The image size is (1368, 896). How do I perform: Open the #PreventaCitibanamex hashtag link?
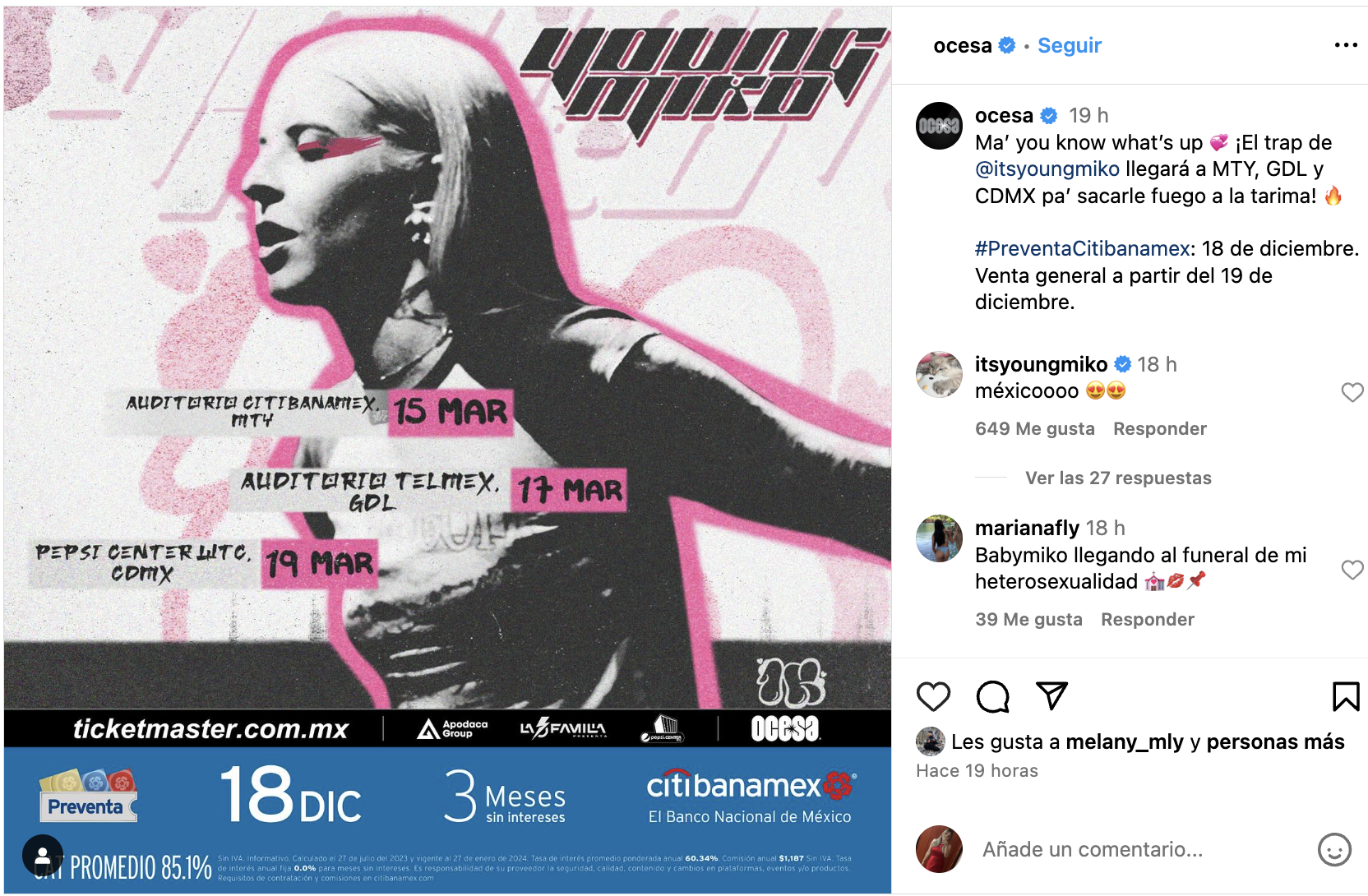pos(1082,248)
